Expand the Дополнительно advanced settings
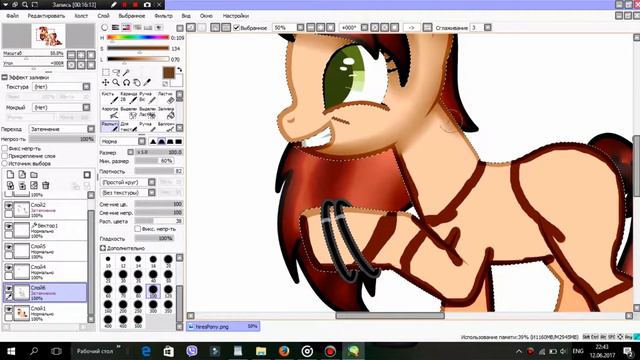The width and height of the screenshot is (640, 360). click(103, 248)
